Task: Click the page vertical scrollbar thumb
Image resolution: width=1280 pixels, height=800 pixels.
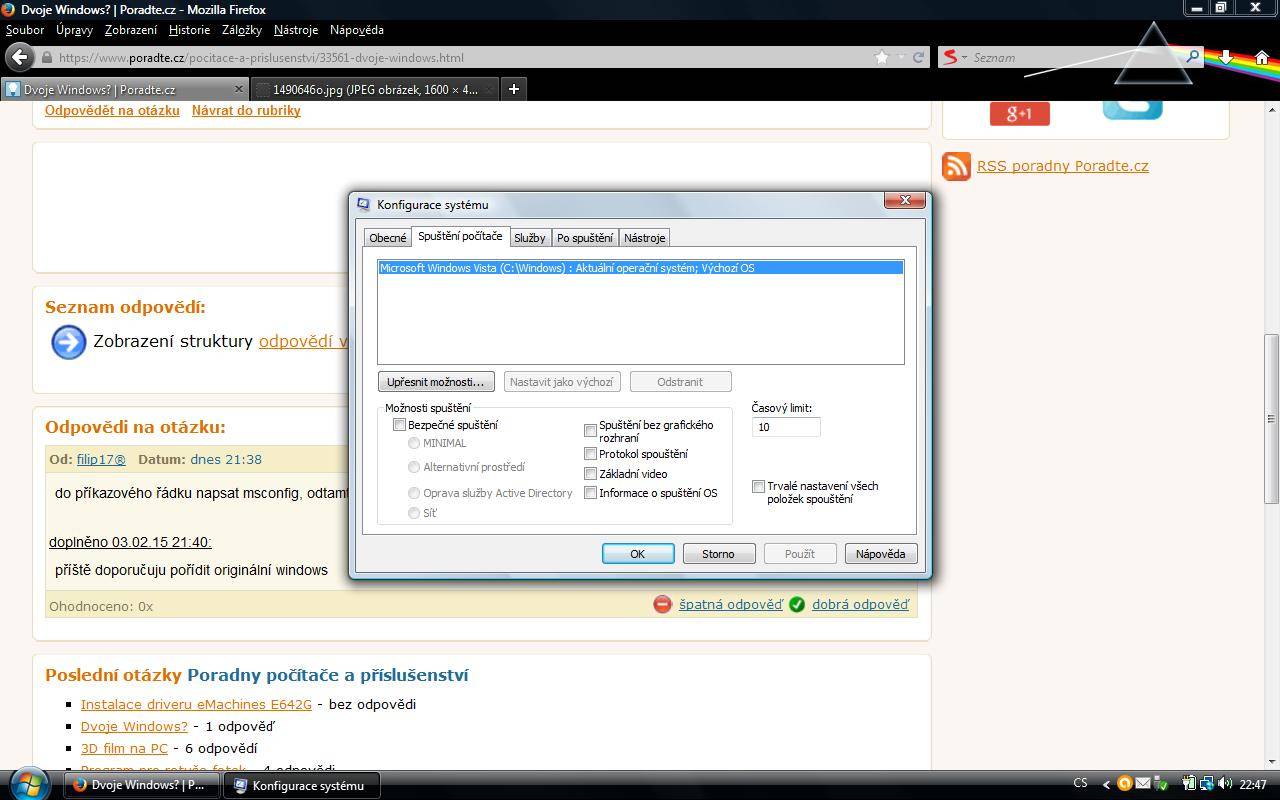Action: click(1271, 418)
